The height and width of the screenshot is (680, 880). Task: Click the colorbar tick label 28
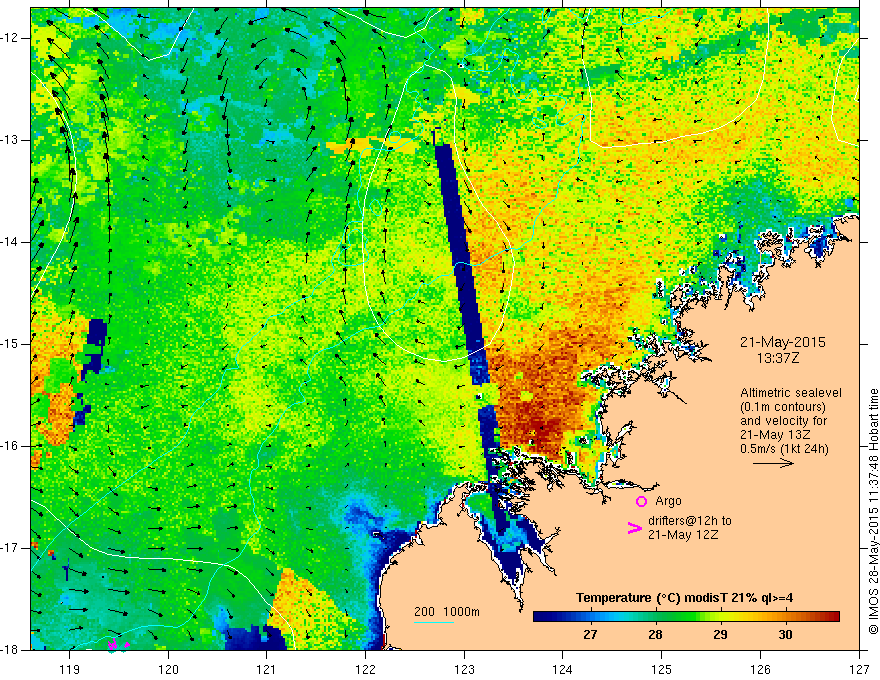point(655,635)
